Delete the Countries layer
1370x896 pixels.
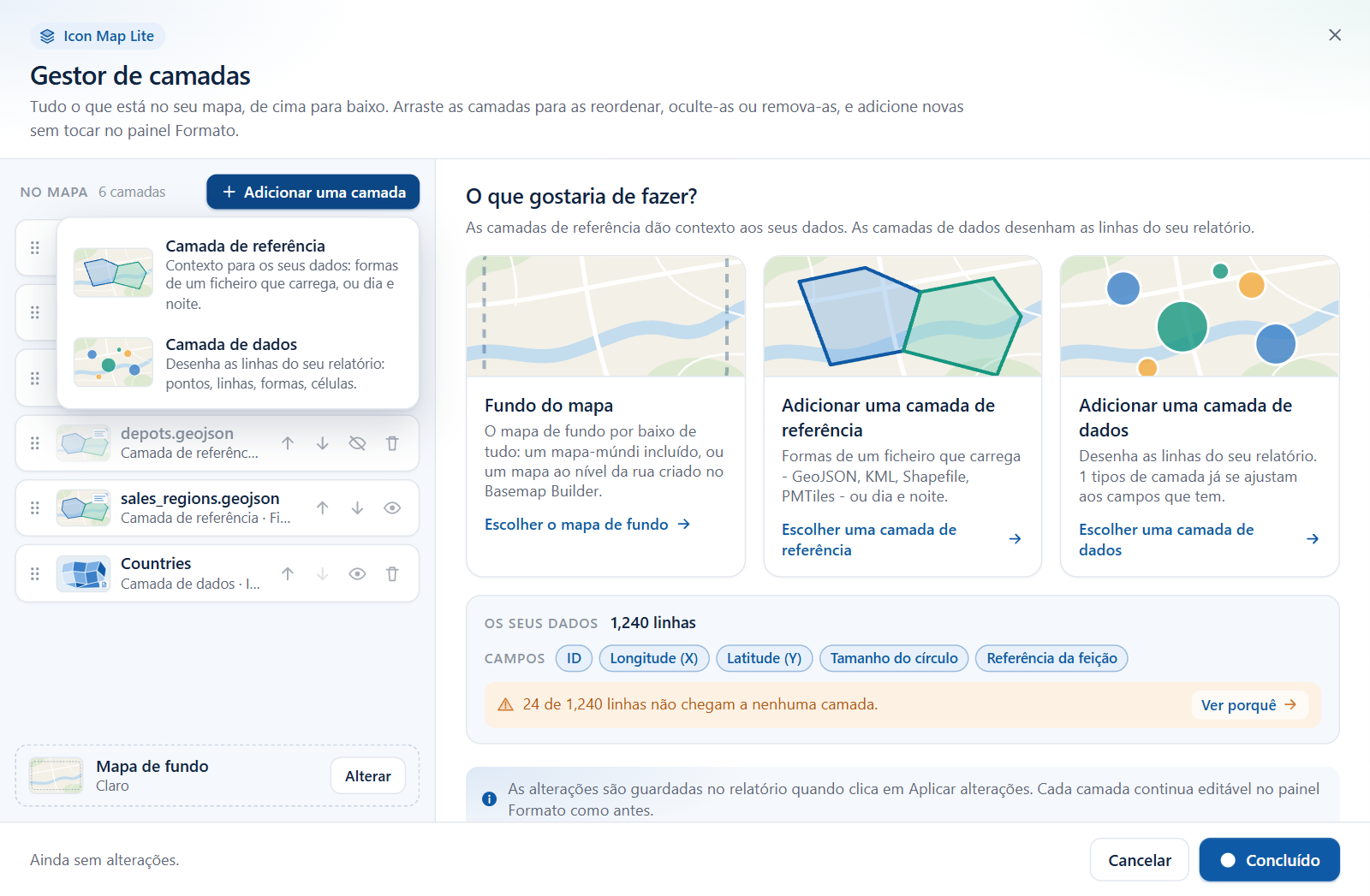pos(392,574)
